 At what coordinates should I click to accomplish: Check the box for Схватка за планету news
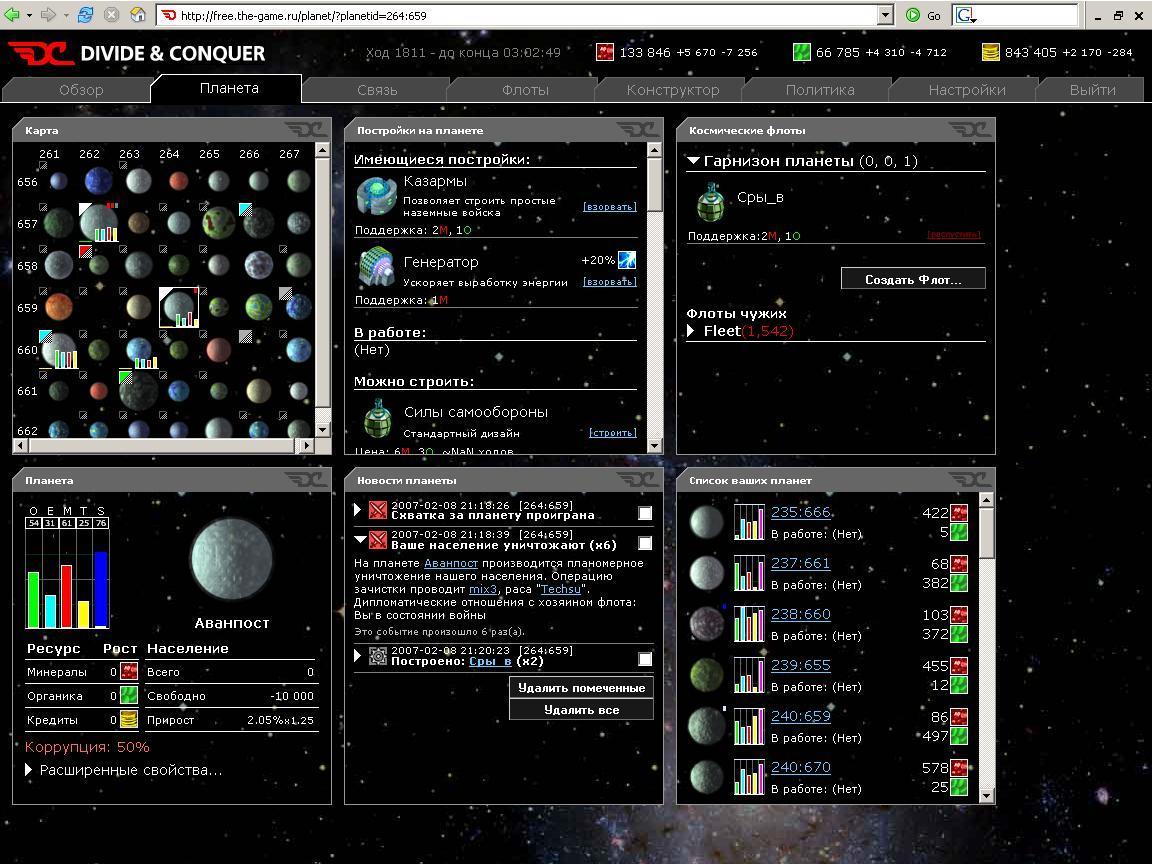click(x=645, y=513)
